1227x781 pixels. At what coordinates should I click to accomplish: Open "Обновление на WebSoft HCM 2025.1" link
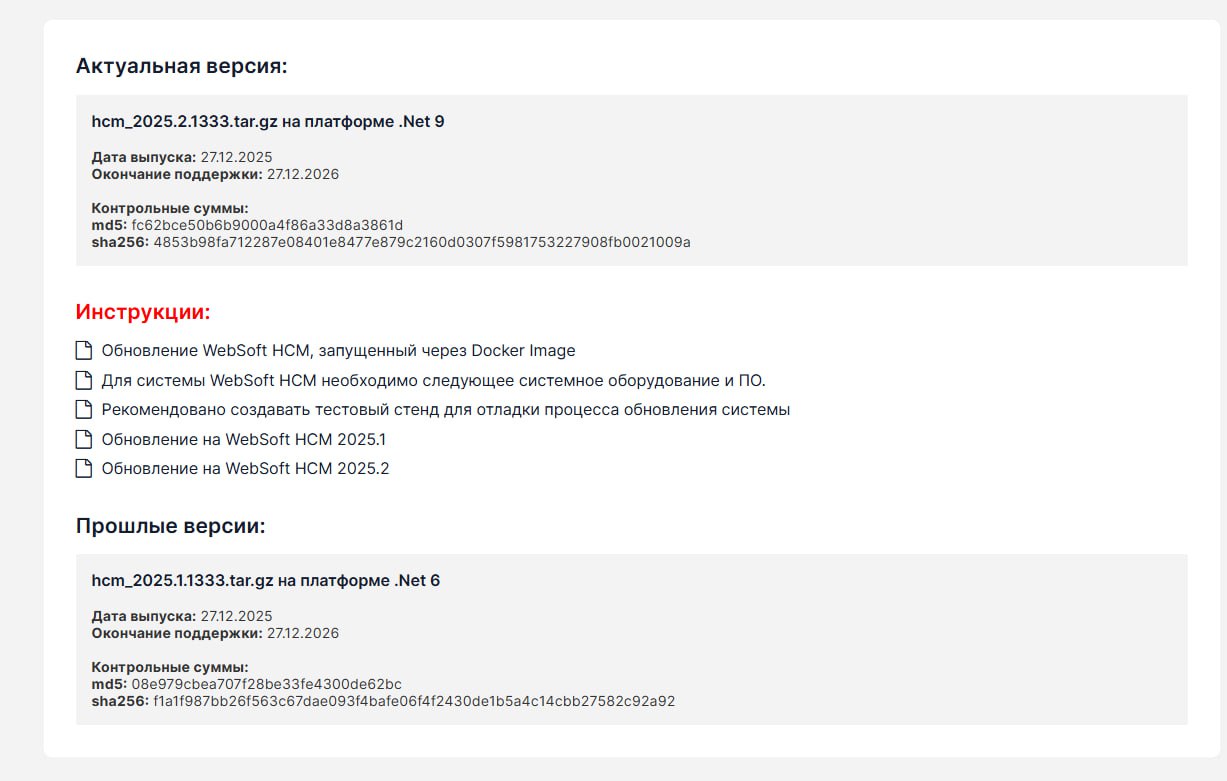coord(243,439)
